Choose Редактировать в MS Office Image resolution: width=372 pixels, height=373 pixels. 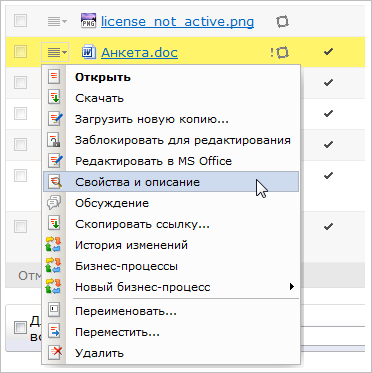click(x=153, y=161)
